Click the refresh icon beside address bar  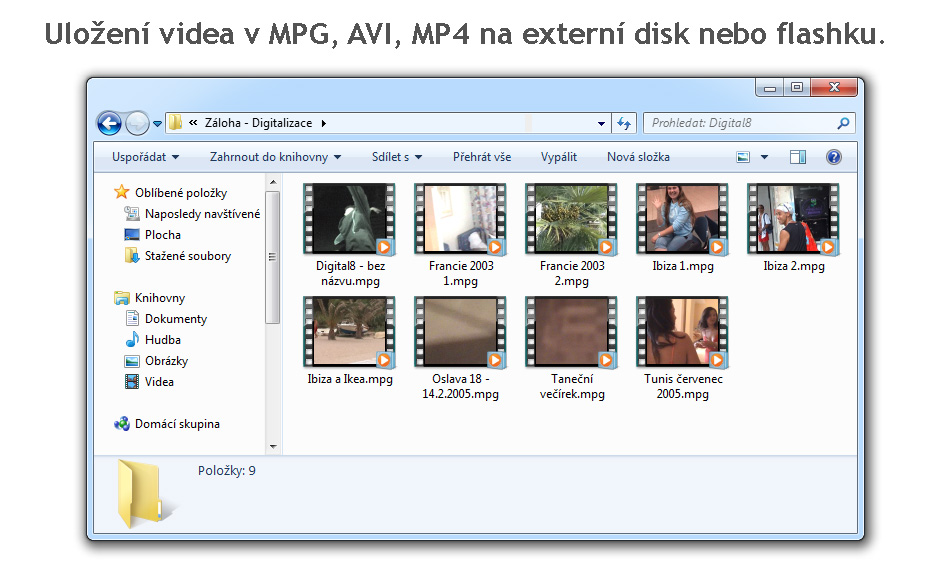pos(625,123)
